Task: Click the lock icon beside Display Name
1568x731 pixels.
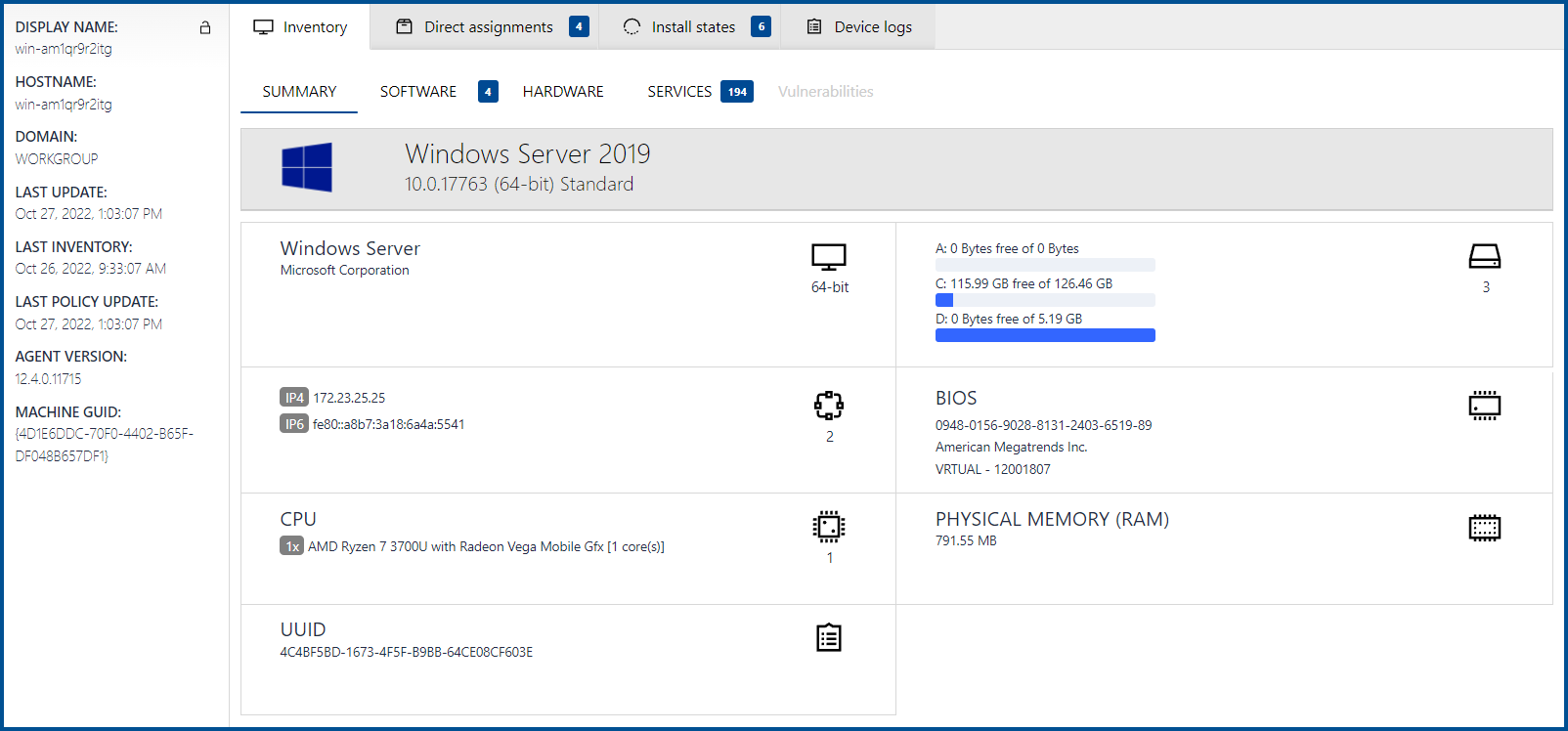Action: [205, 27]
